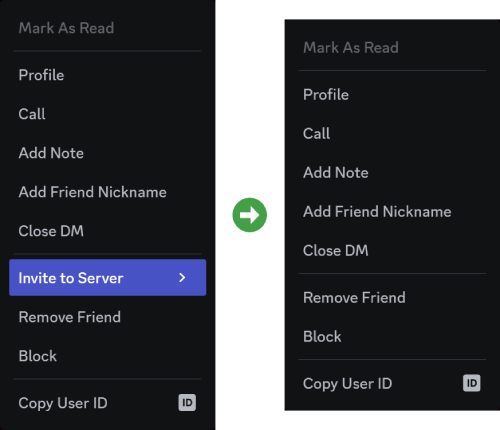Choose Call in the left menu
Image resolution: width=500 pixels, height=430 pixels.
(x=108, y=114)
